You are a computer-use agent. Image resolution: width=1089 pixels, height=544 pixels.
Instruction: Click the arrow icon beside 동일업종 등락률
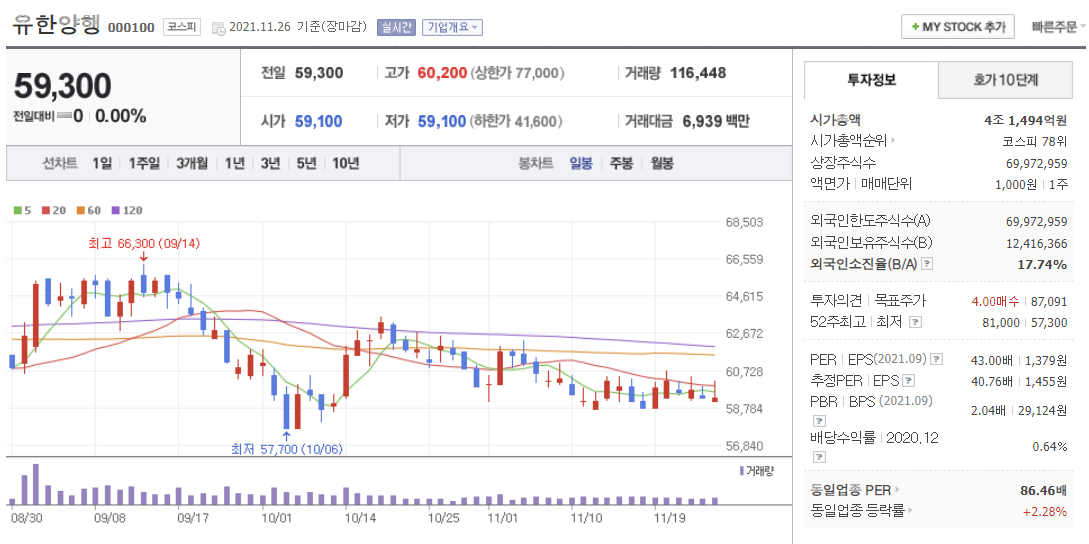pos(911,511)
